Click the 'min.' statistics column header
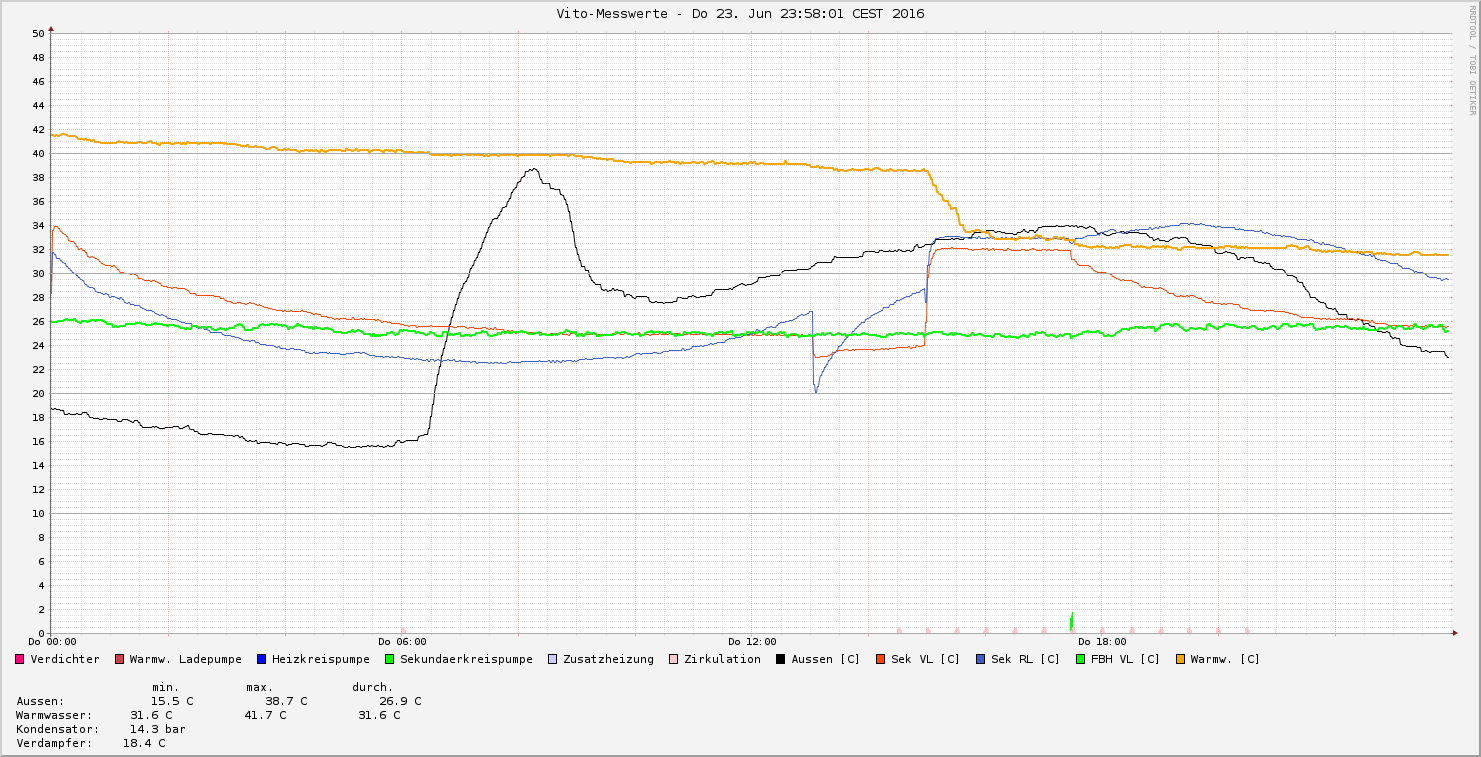The width and height of the screenshot is (1481, 757). tap(166, 687)
